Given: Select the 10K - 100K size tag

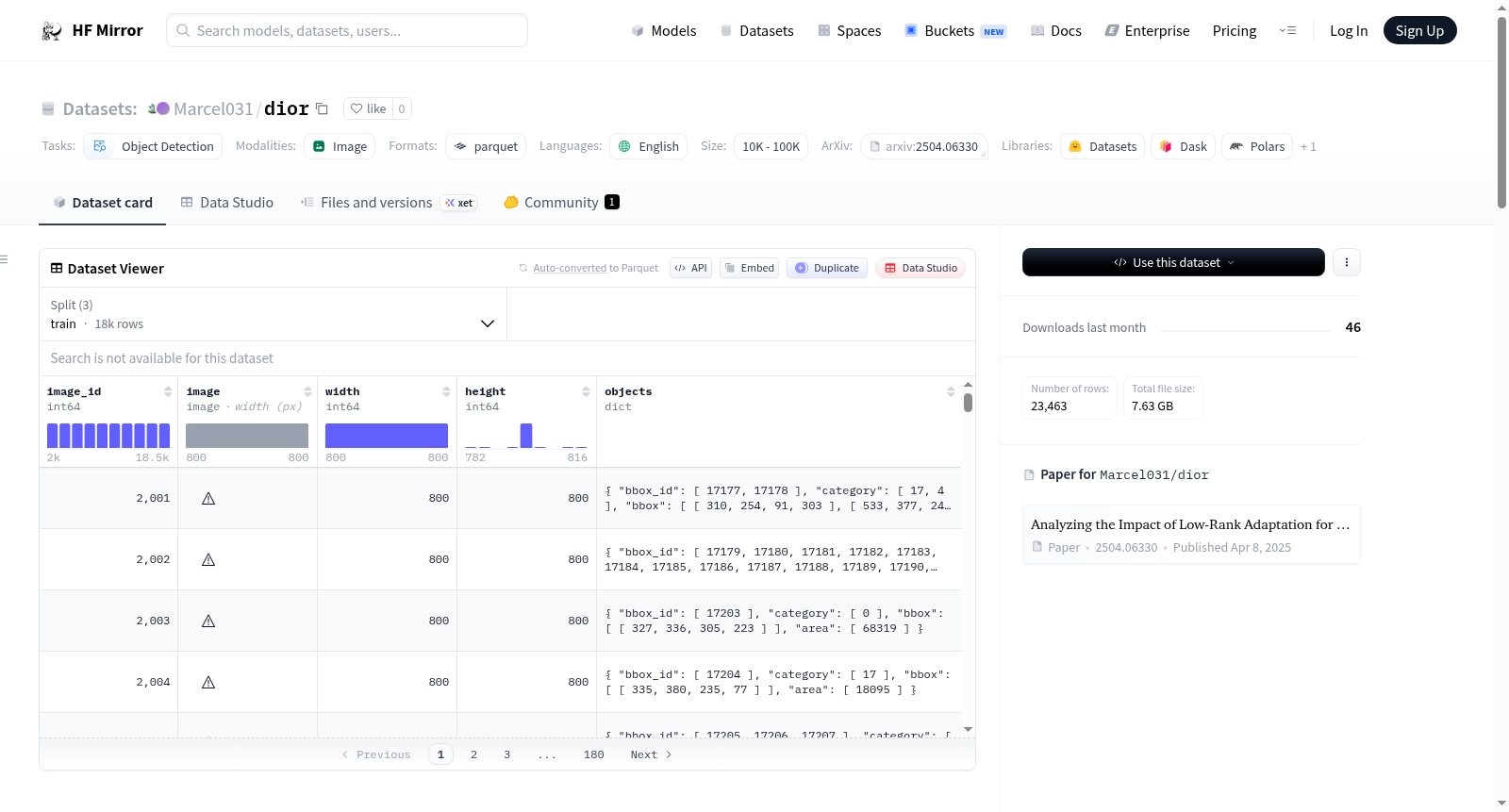Looking at the screenshot, I should [x=771, y=147].
